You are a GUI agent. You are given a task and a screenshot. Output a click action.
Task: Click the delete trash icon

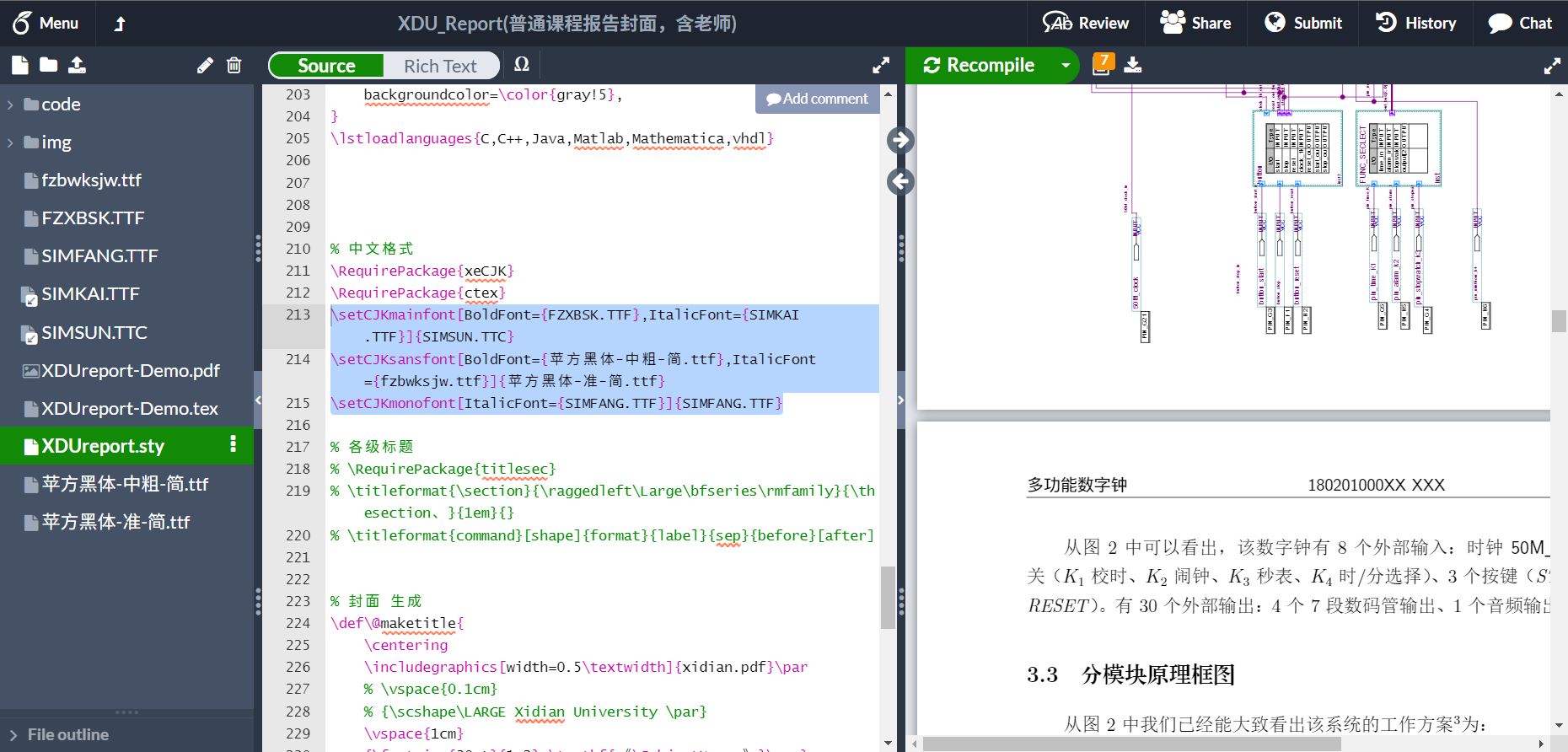click(x=234, y=66)
